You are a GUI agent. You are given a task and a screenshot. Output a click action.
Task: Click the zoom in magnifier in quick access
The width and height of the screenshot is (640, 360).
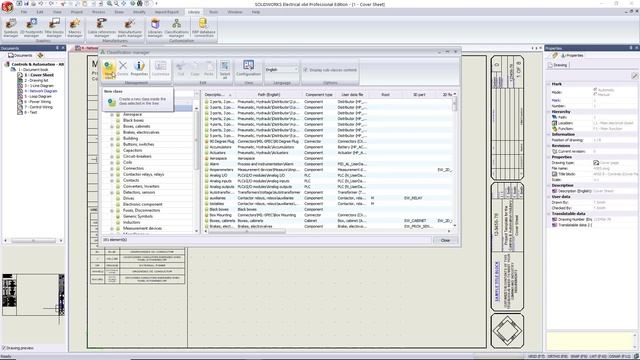[x=109, y=3]
